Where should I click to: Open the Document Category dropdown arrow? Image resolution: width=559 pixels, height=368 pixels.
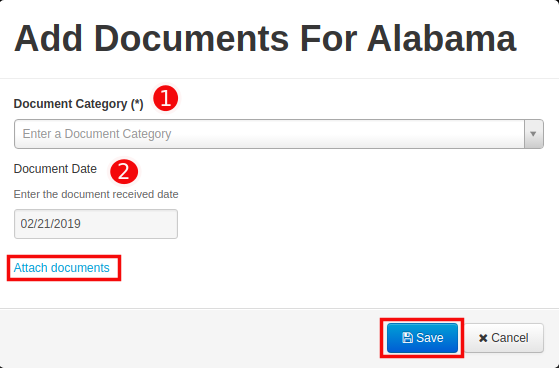coord(533,134)
